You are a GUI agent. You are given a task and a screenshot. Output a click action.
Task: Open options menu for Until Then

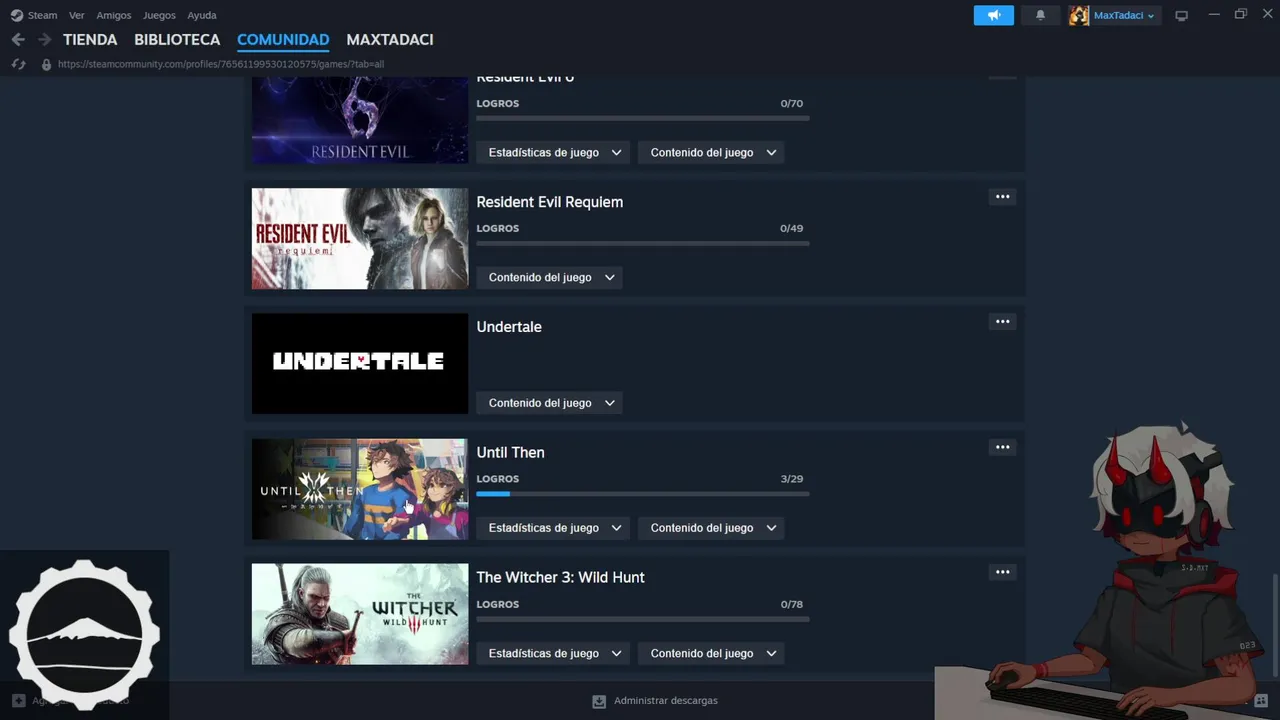1002,447
